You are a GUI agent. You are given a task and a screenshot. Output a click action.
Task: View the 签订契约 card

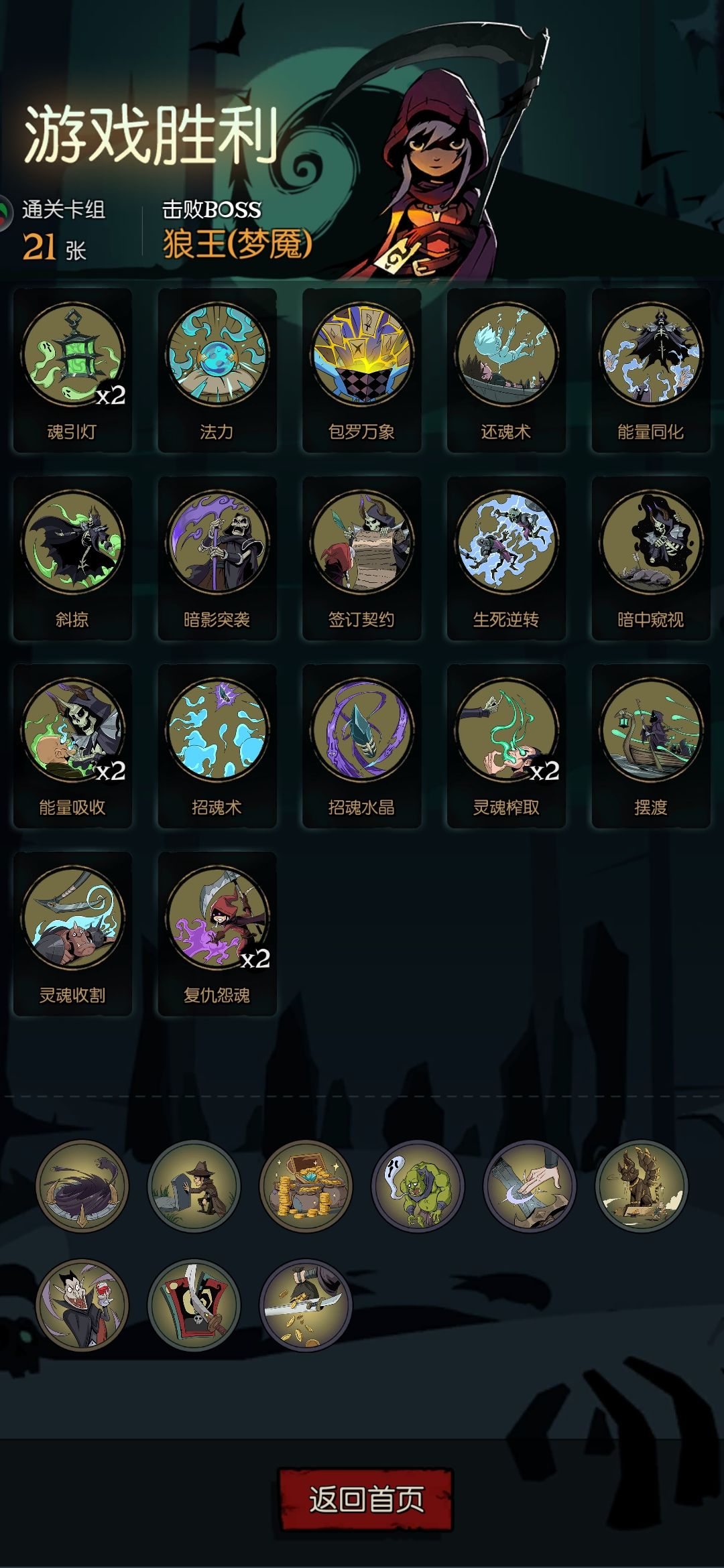coord(362,558)
